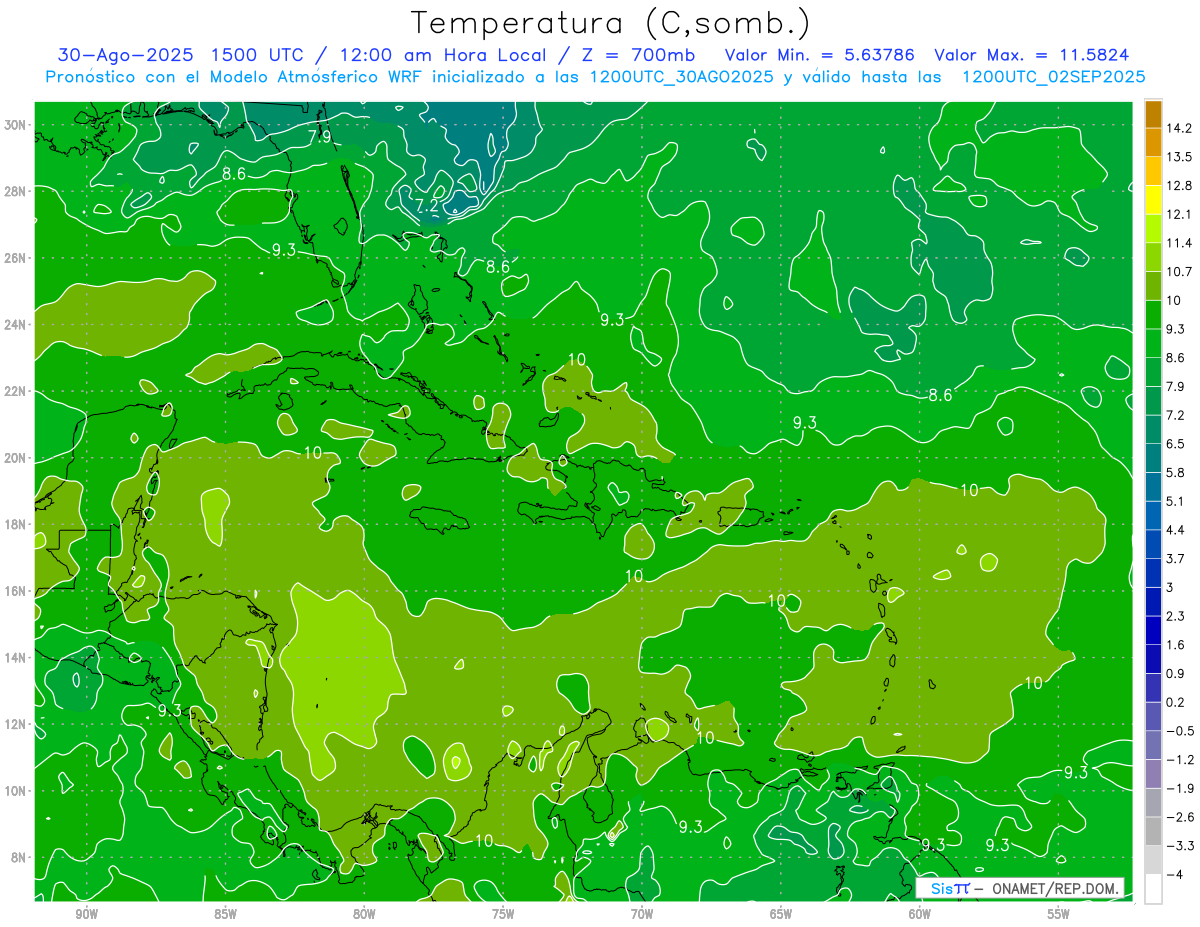Click the "10N" latitude label
Image resolution: width=1200 pixels, height=927 pixels.
[16, 790]
